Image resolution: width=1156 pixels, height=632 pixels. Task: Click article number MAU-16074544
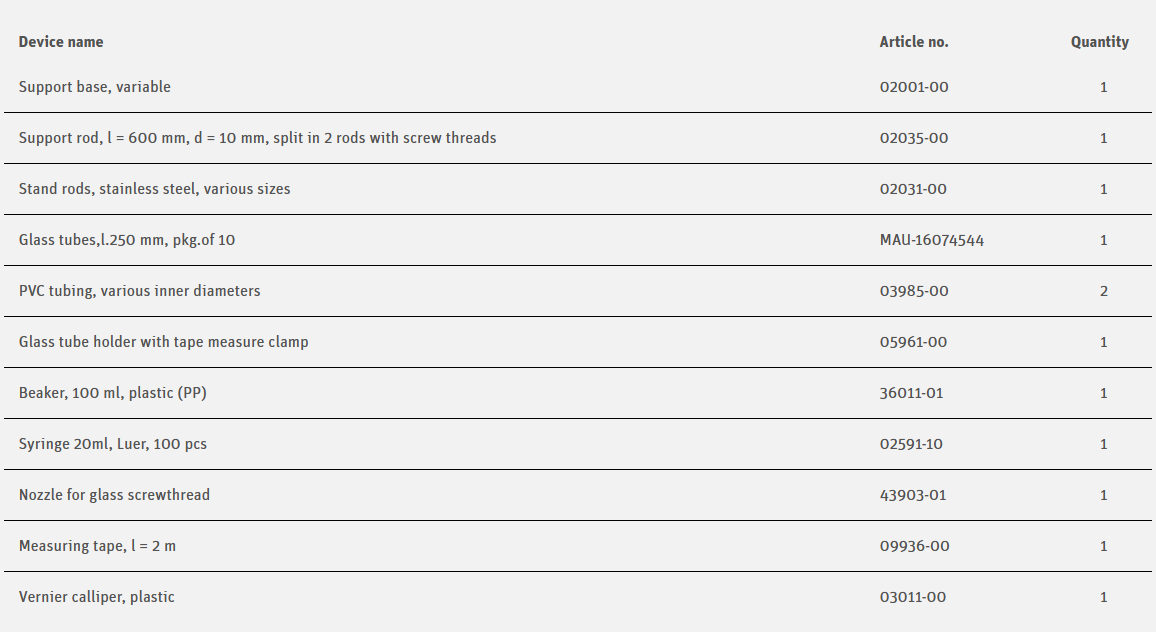[932, 240]
